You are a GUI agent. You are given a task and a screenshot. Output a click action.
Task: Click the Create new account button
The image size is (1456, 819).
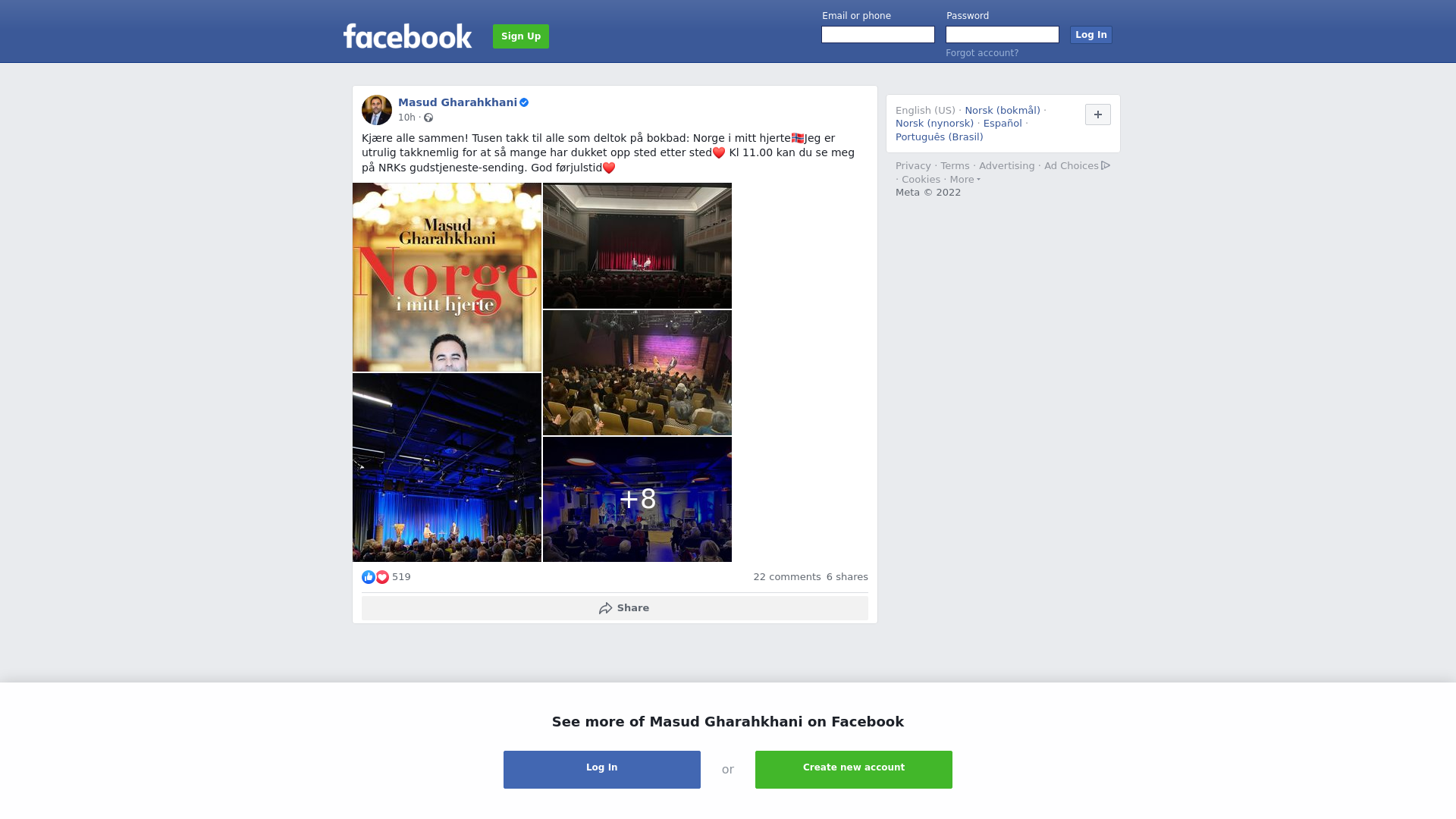click(x=854, y=770)
